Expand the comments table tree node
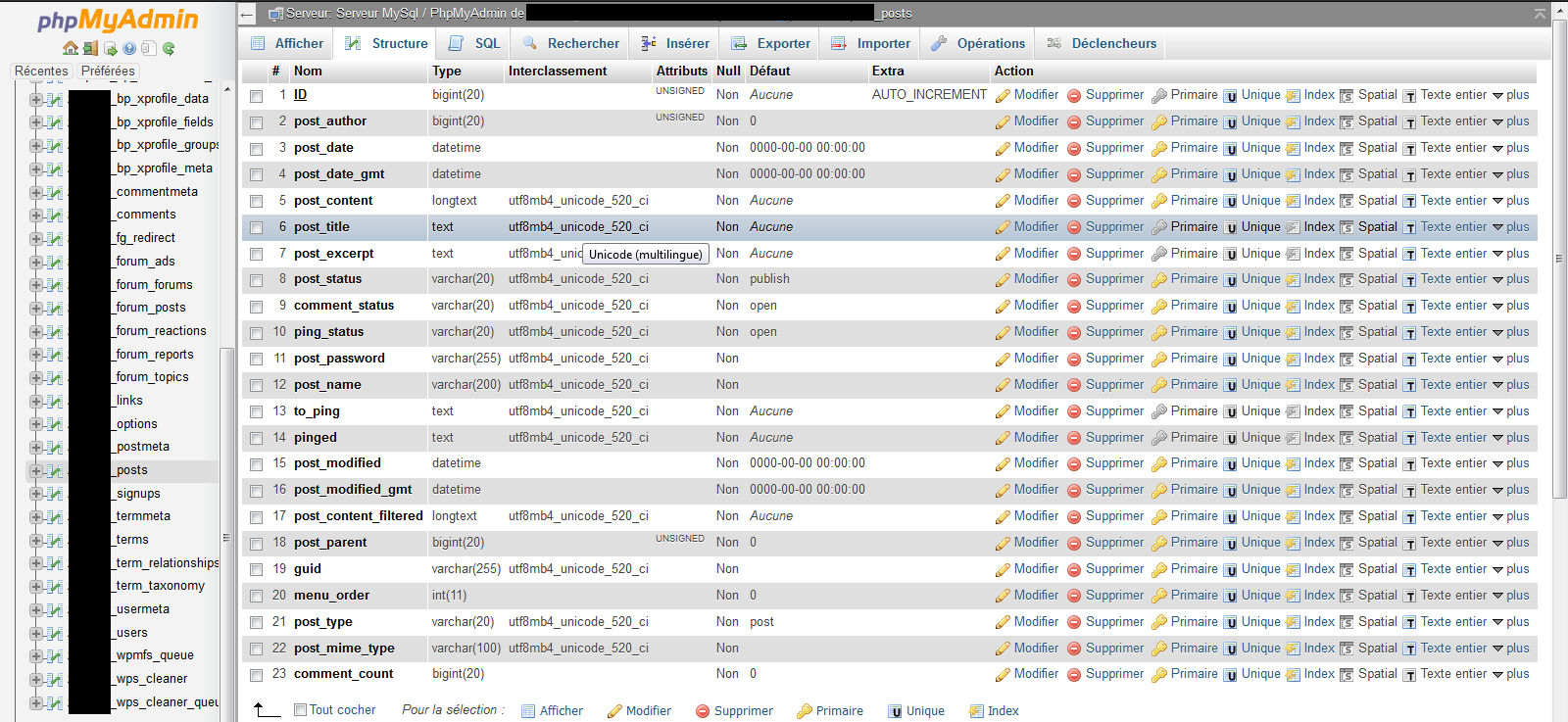Image resolution: width=1568 pixels, height=722 pixels. click(x=36, y=216)
